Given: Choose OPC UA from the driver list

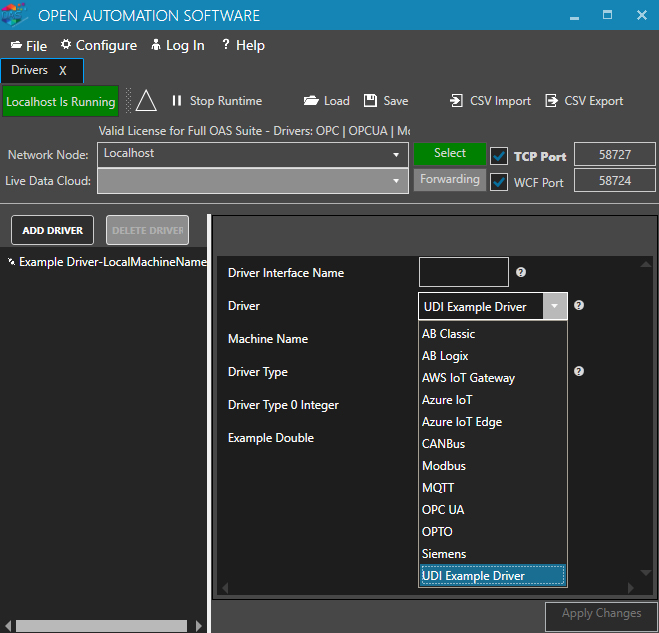Looking at the screenshot, I should (493, 509).
